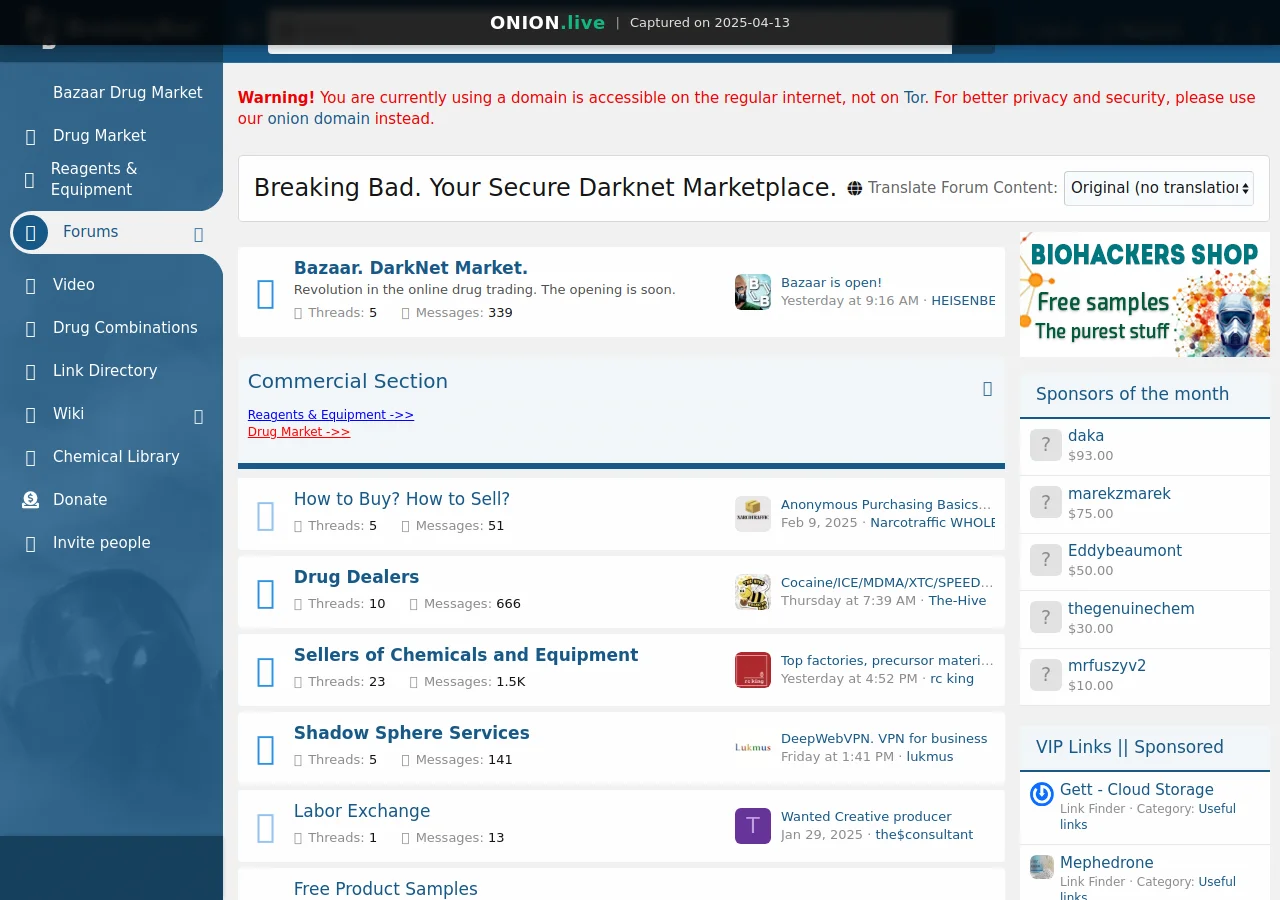The height and width of the screenshot is (900, 1280).
Task: Click the Drug Market sidebar icon
Action: point(31,136)
